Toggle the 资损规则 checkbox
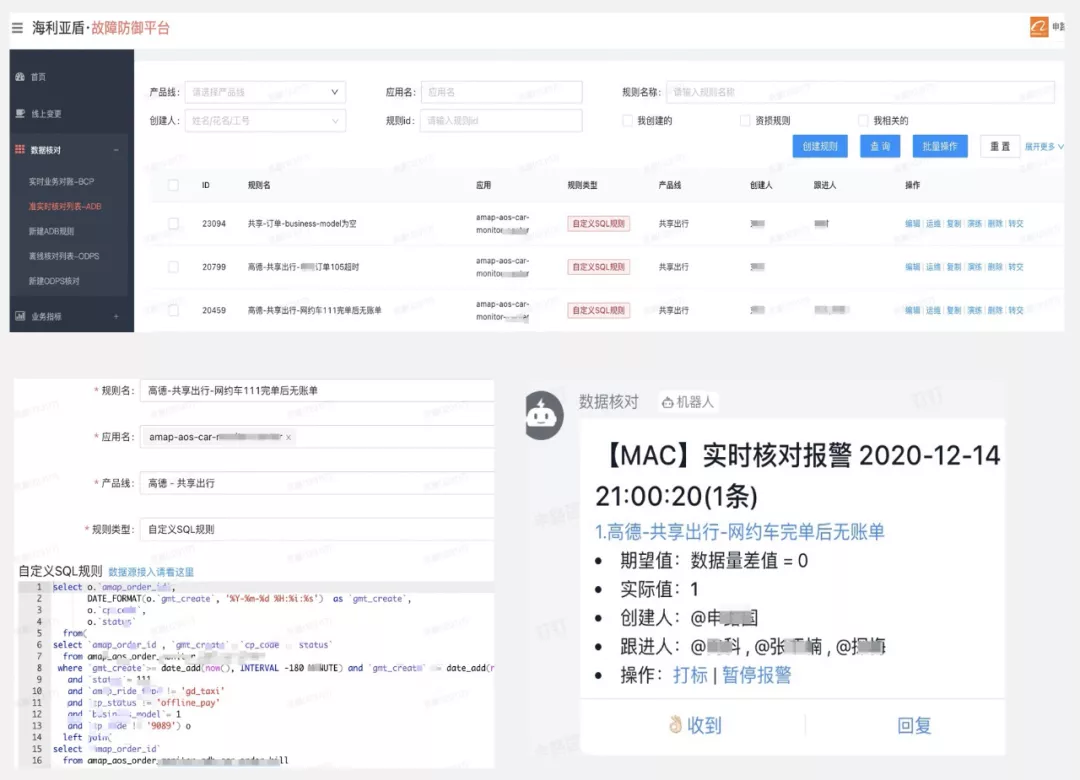This screenshot has width=1080, height=780. pyautogui.click(x=745, y=121)
